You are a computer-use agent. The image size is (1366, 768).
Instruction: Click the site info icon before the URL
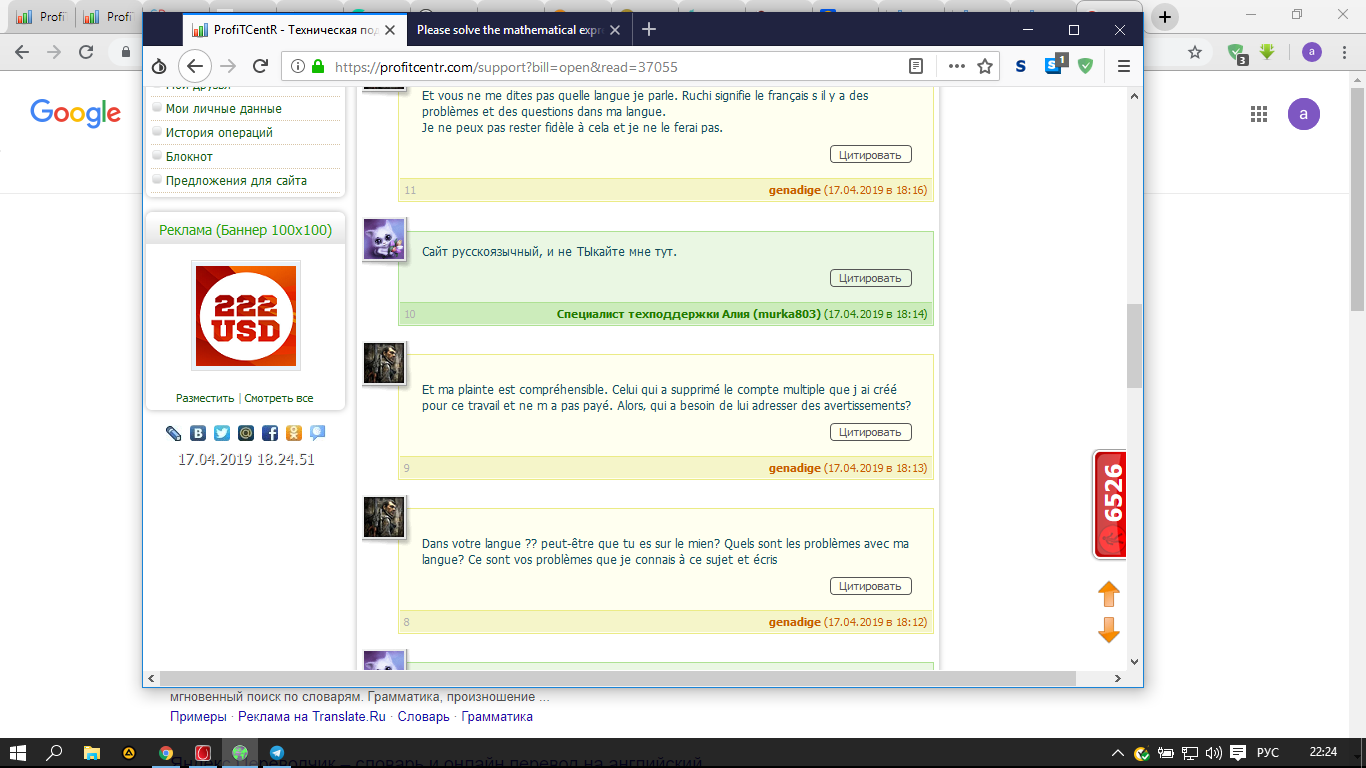click(x=298, y=67)
